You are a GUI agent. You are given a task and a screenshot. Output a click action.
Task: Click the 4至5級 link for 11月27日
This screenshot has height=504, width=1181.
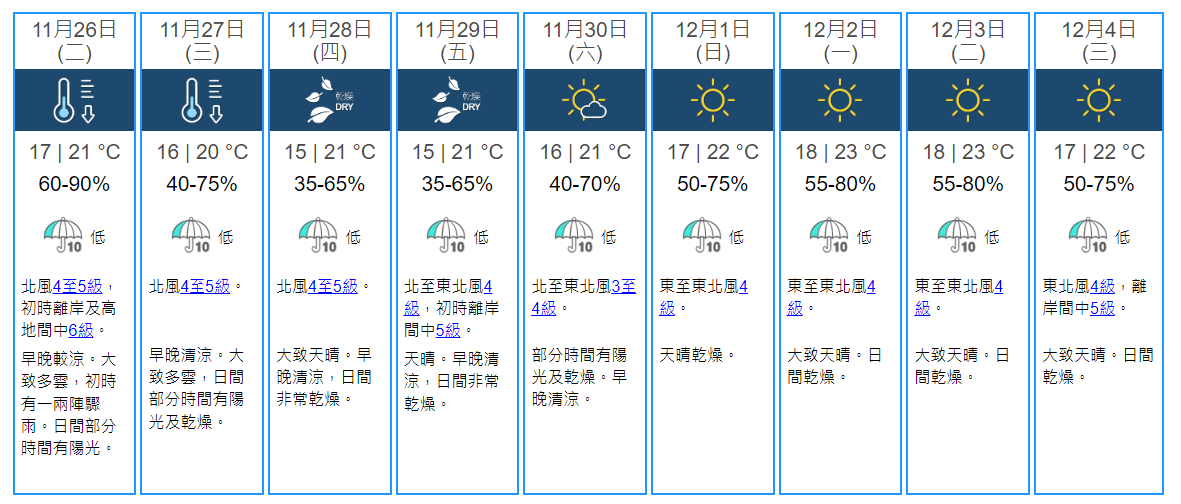click(x=205, y=287)
